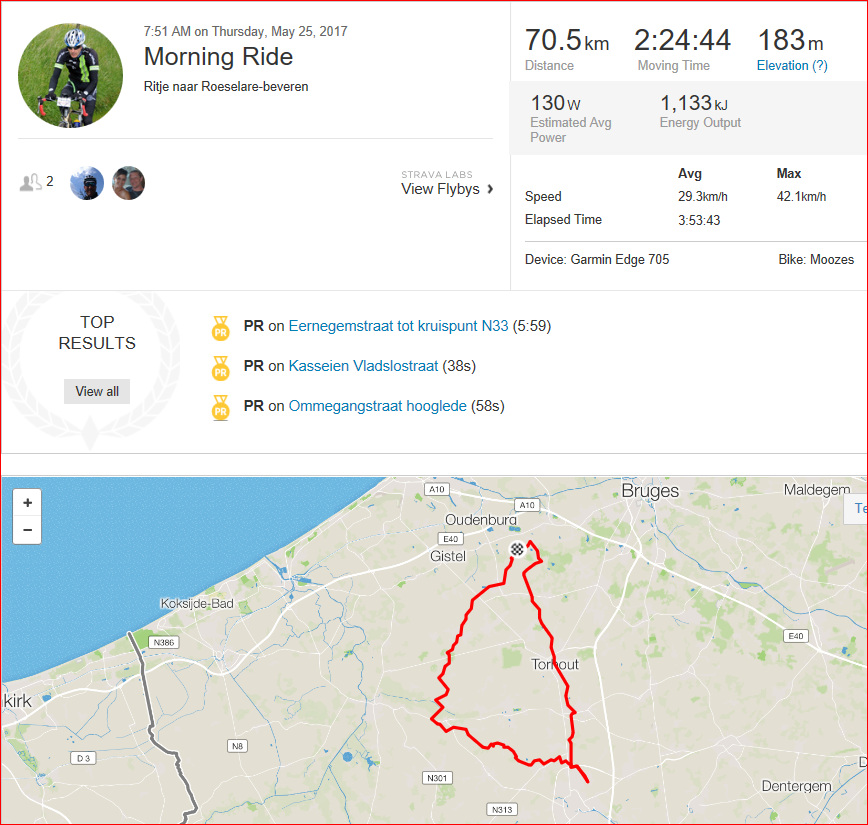Open Eernegemstraat tot kruispunt N33 segment link
This screenshot has height=825, width=868.
click(x=398, y=326)
